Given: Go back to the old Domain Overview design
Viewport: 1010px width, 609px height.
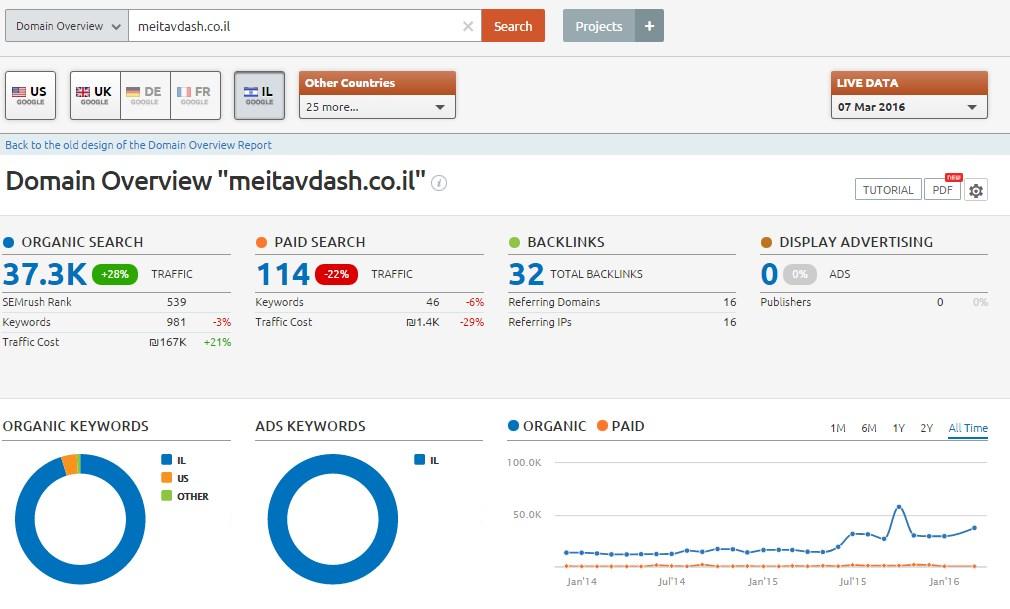Looking at the screenshot, I should [x=138, y=145].
